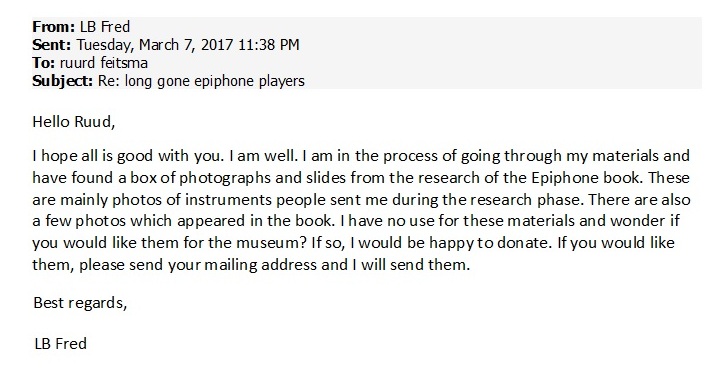Image resolution: width=723 pixels, height=376 pixels.
Task: Click the subject text Re: long gone epiphone players
Action: (201, 81)
